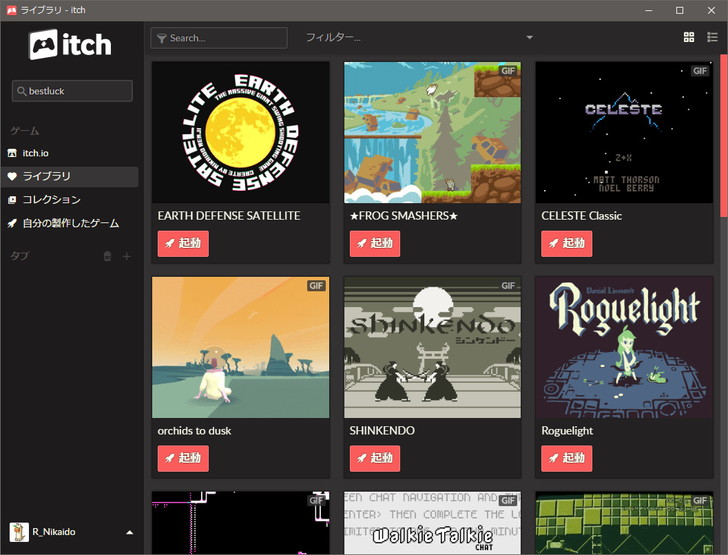
Task: Launch EARTH DEFENSE SATELLITE with 起動 button
Action: click(x=183, y=243)
